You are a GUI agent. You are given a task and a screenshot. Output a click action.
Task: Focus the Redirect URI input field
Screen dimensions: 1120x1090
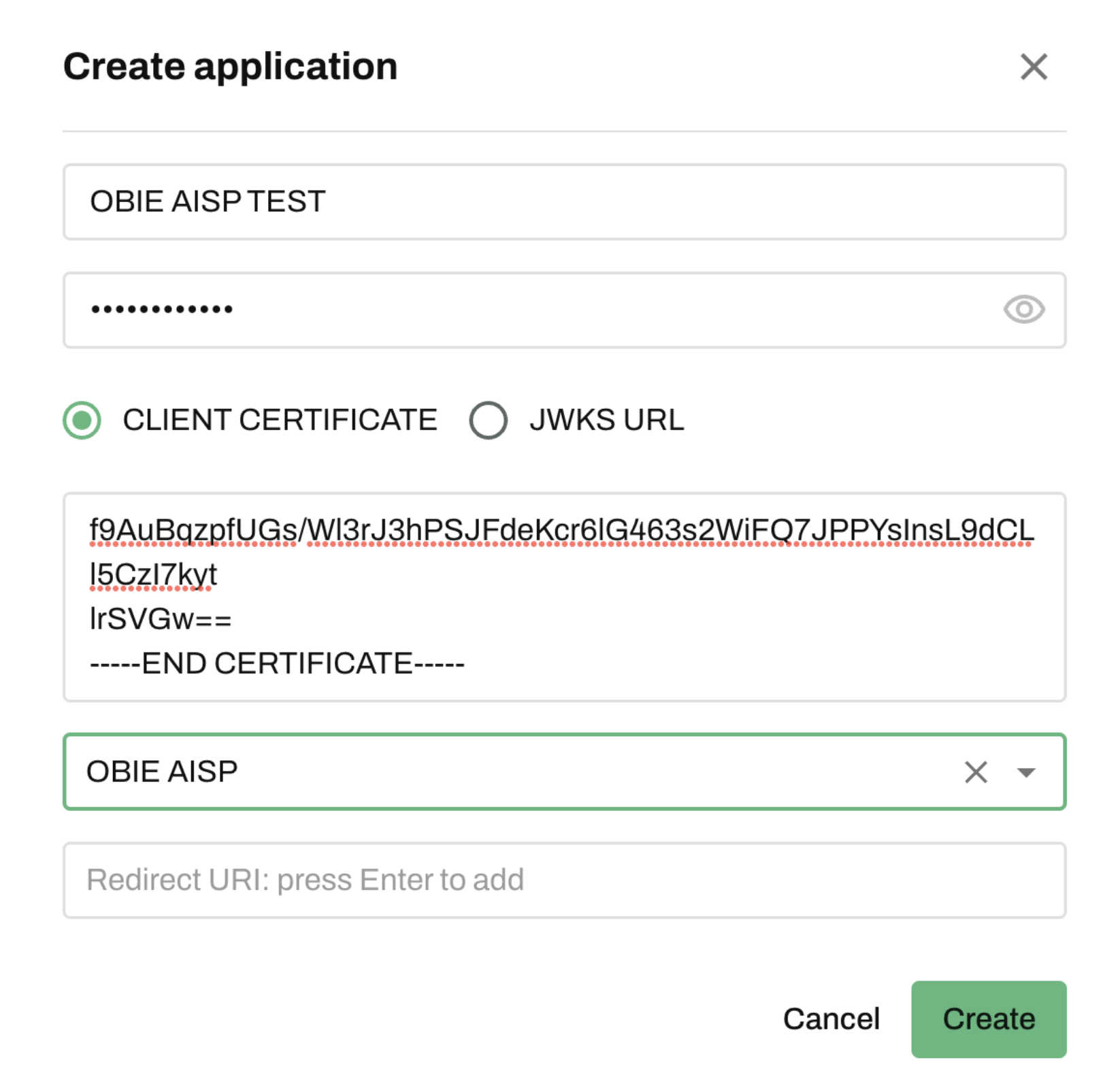tap(563, 880)
